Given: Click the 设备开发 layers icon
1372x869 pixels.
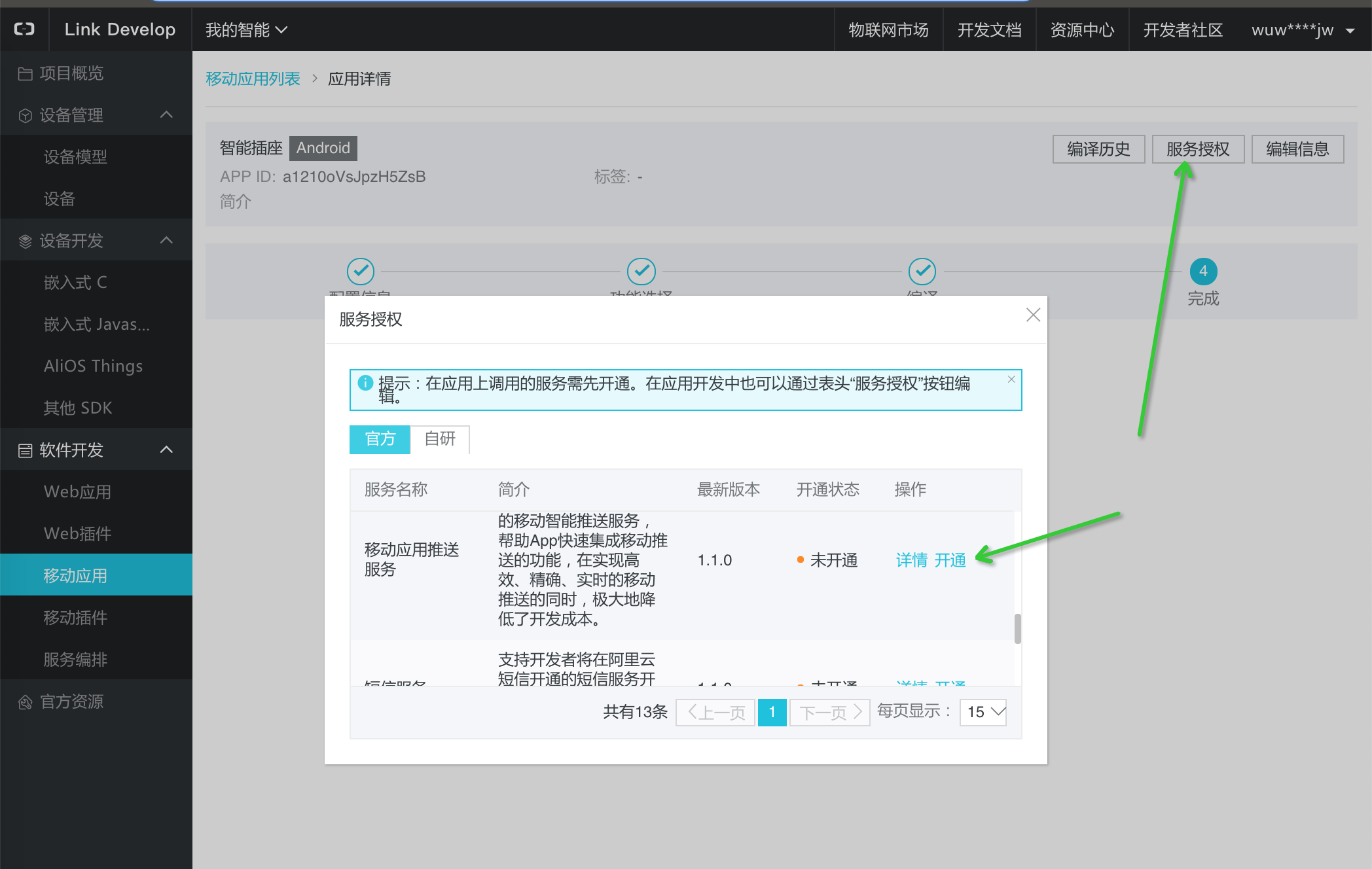Looking at the screenshot, I should tap(26, 241).
